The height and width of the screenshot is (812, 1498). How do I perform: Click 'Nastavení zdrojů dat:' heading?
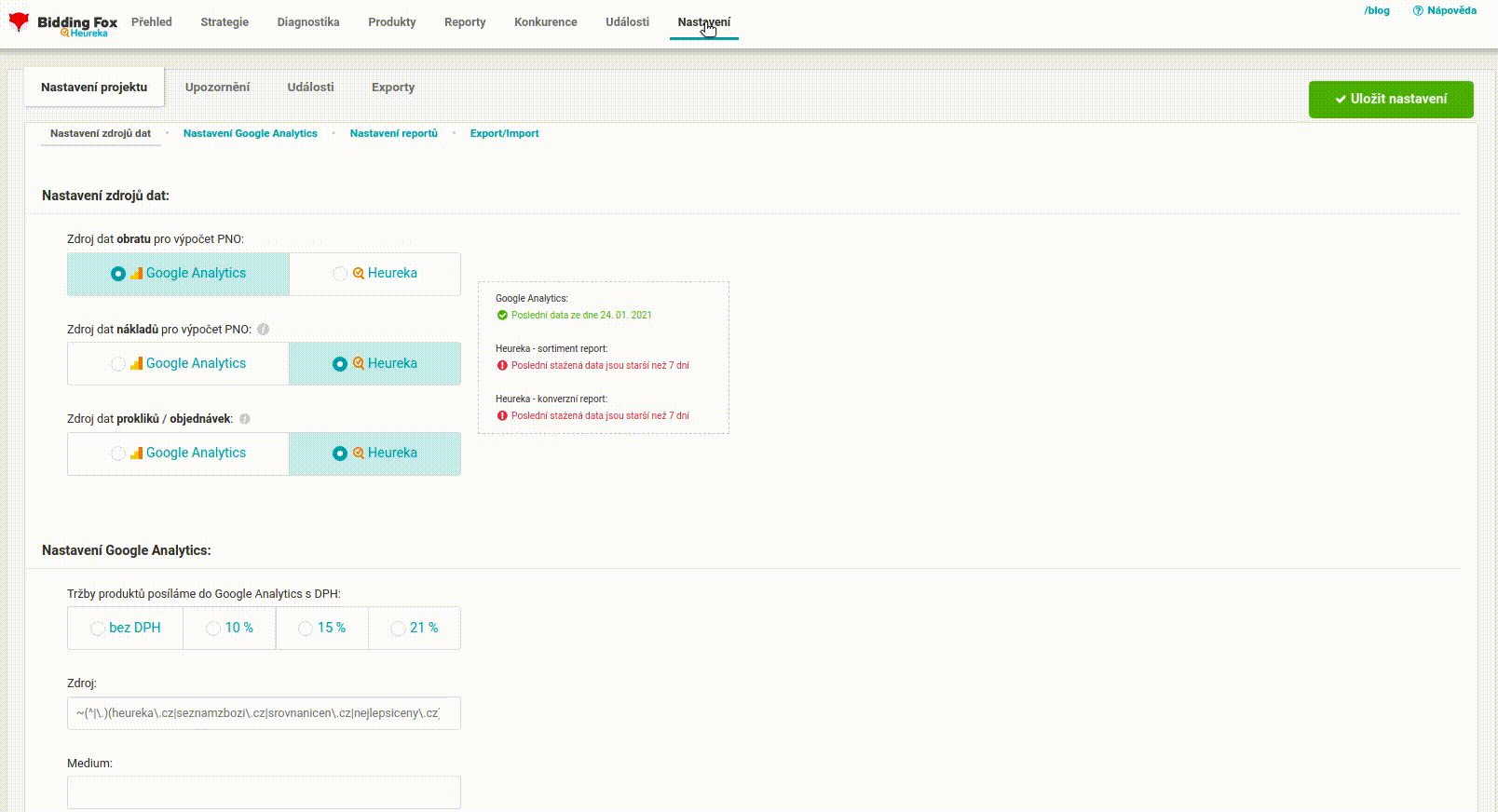pos(105,196)
